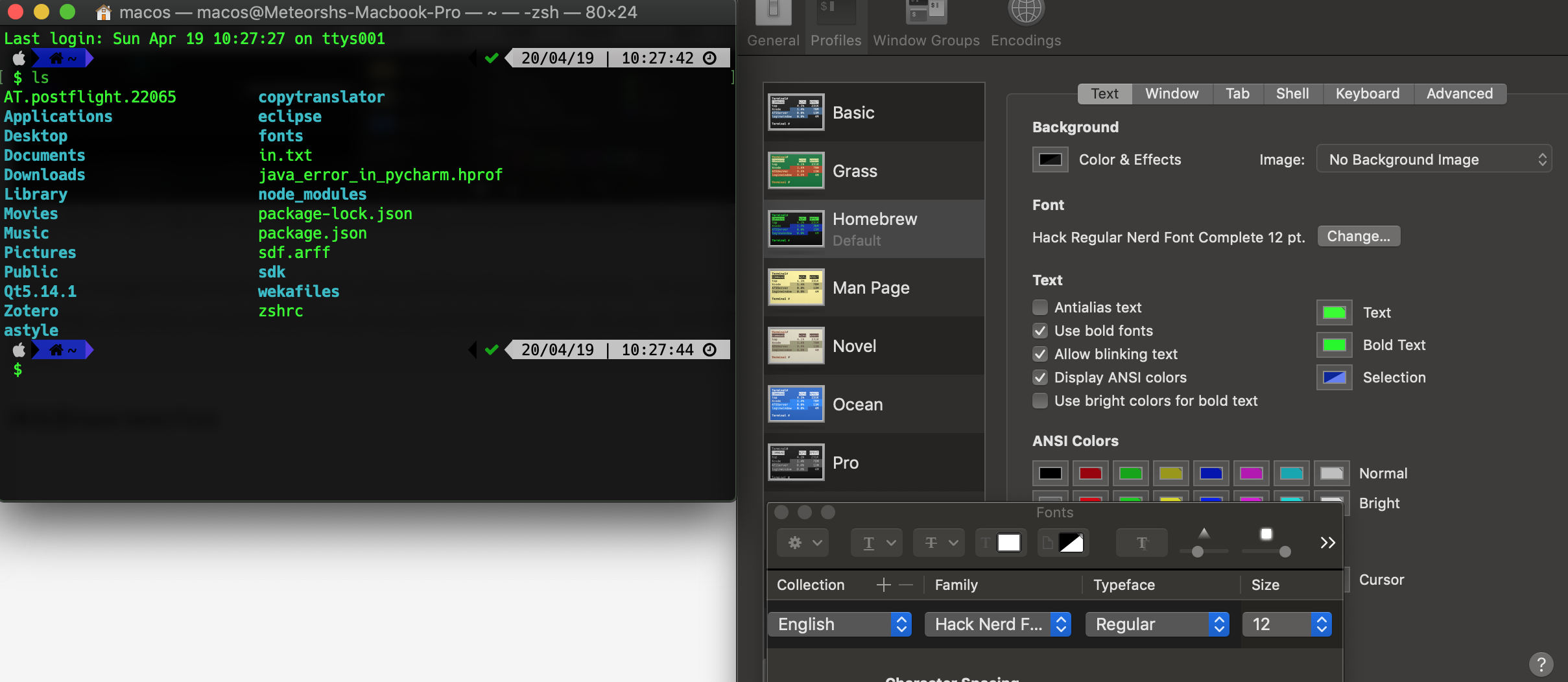The height and width of the screenshot is (682, 1568).
Task: Open the background Color & Effects well
Action: pos(1050,159)
